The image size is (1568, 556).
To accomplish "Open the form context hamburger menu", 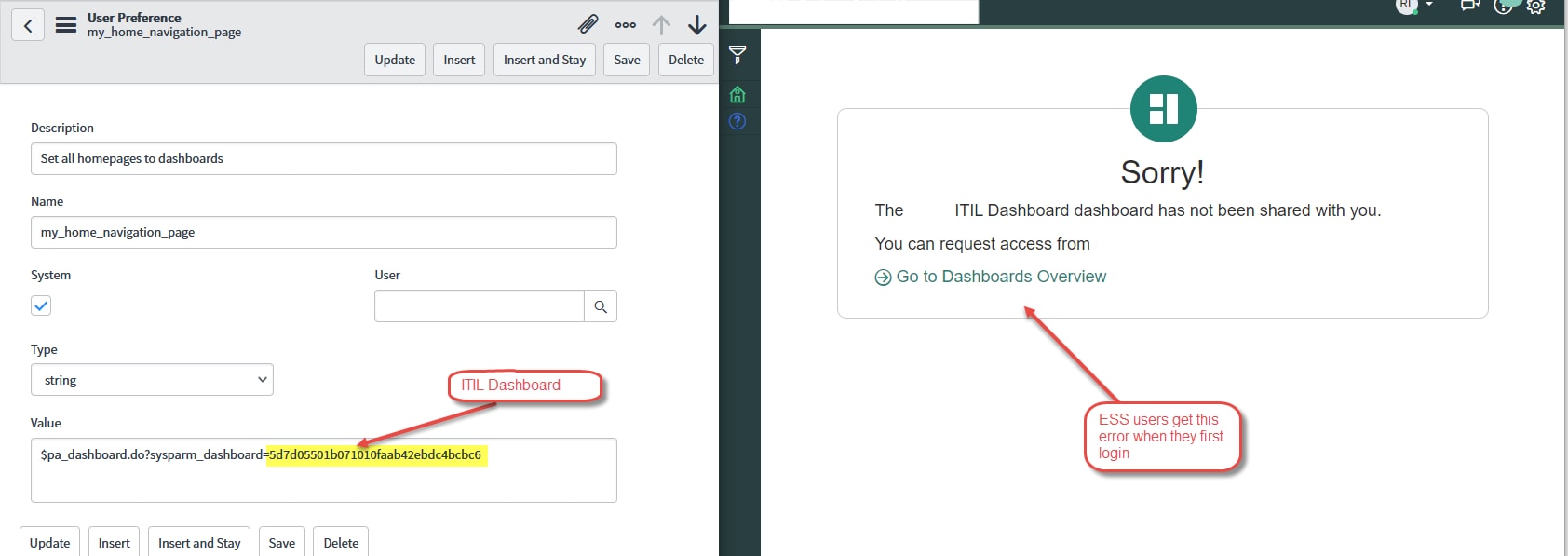I will [66, 25].
